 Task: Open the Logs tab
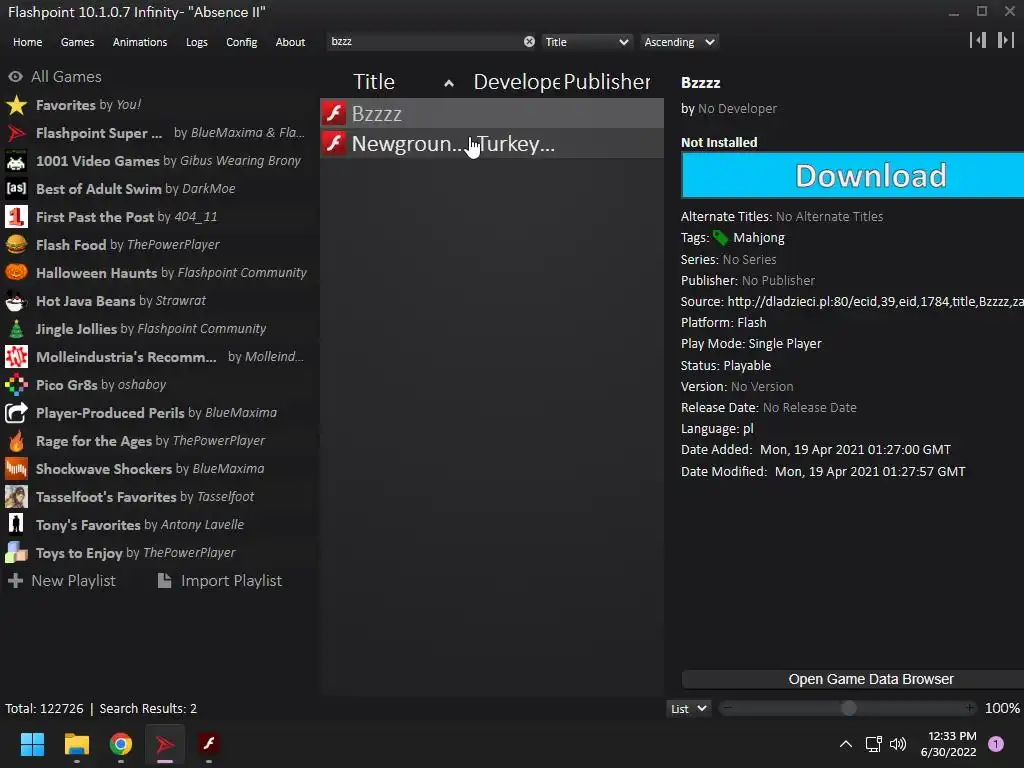point(197,42)
